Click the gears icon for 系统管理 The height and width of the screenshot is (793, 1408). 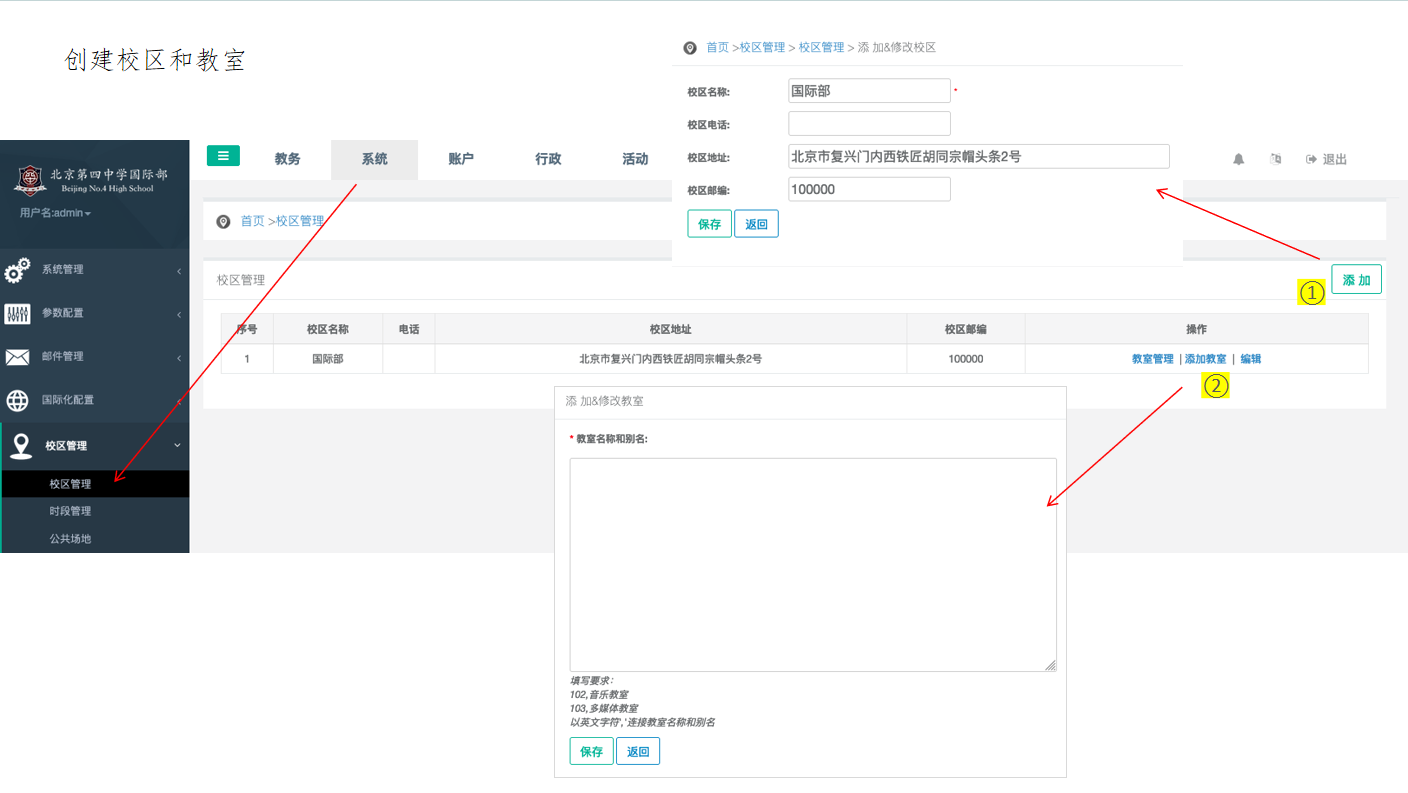[x=17, y=270]
